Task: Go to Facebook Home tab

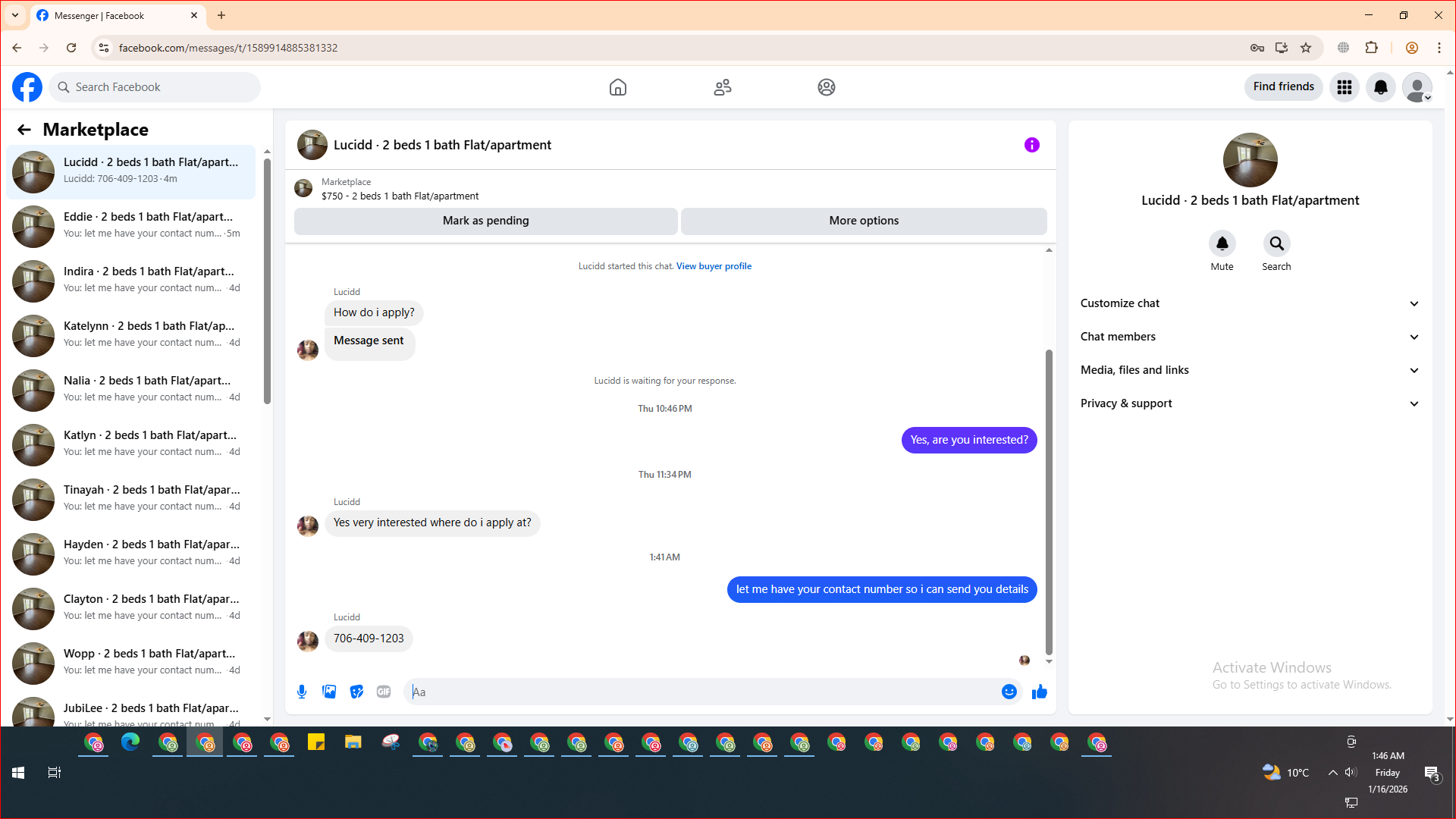Action: (x=617, y=87)
